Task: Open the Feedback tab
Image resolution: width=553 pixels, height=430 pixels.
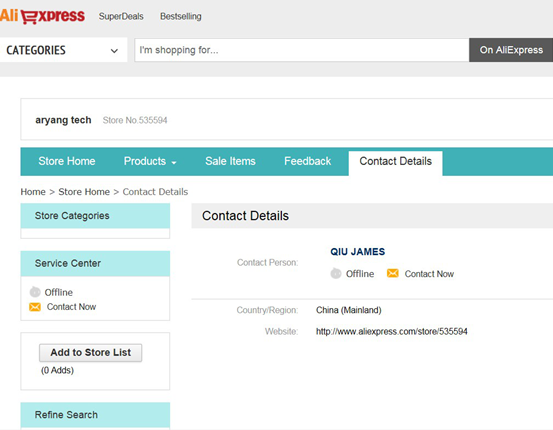Action: [308, 161]
